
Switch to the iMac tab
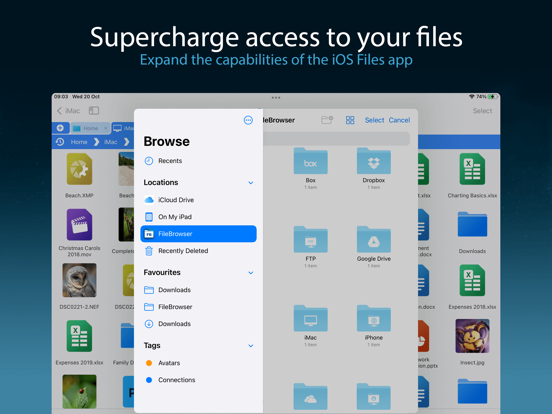click(x=123, y=128)
